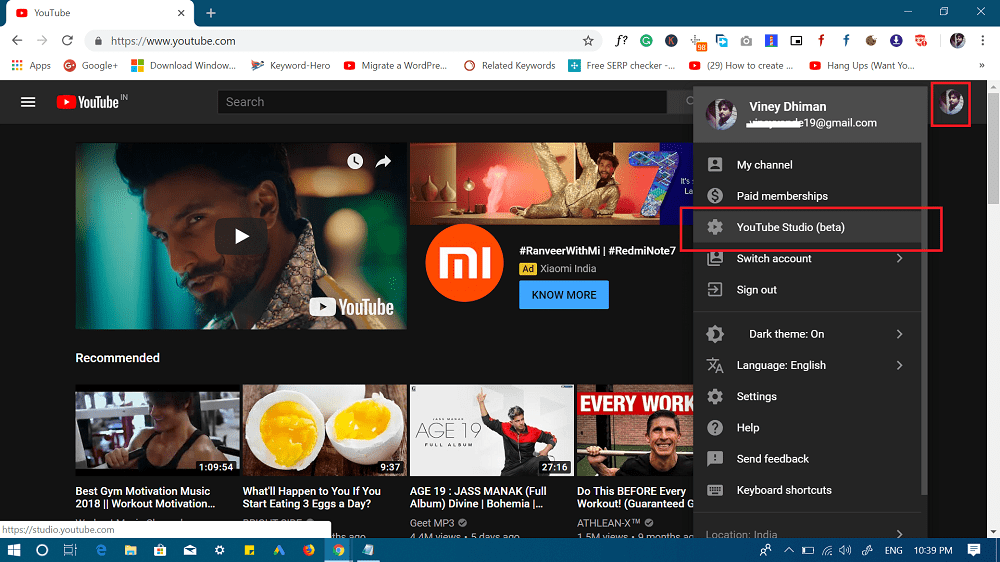Click the YouTube Studio gear icon

pos(715,227)
